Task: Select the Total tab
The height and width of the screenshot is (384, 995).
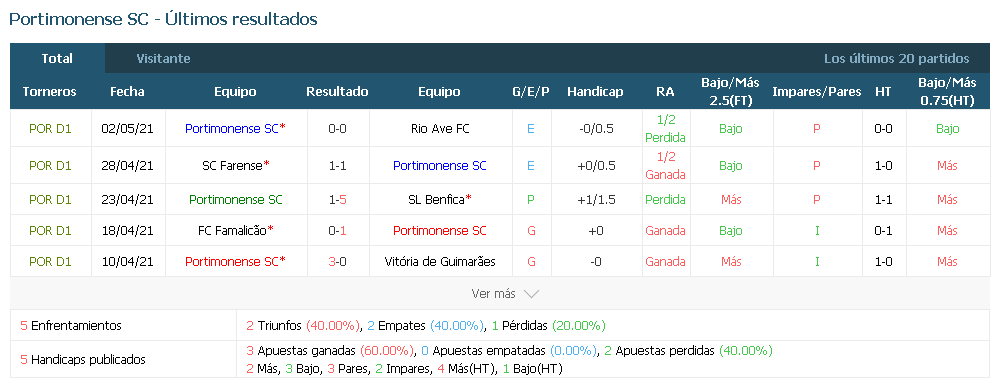Action: tap(57, 58)
